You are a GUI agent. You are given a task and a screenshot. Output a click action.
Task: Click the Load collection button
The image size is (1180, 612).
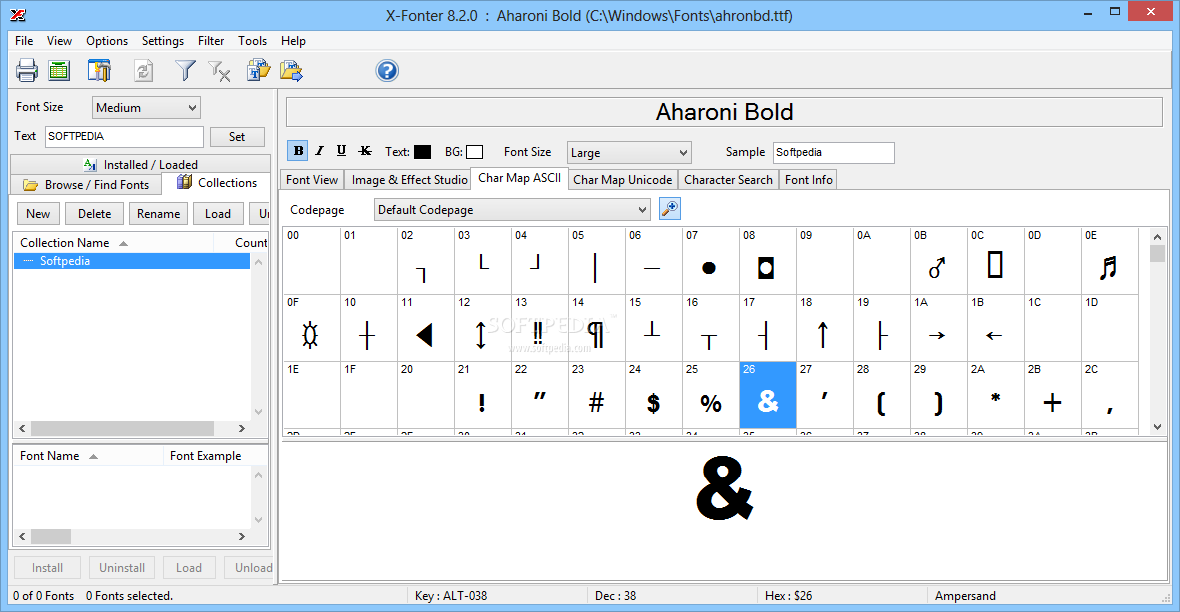click(x=217, y=214)
